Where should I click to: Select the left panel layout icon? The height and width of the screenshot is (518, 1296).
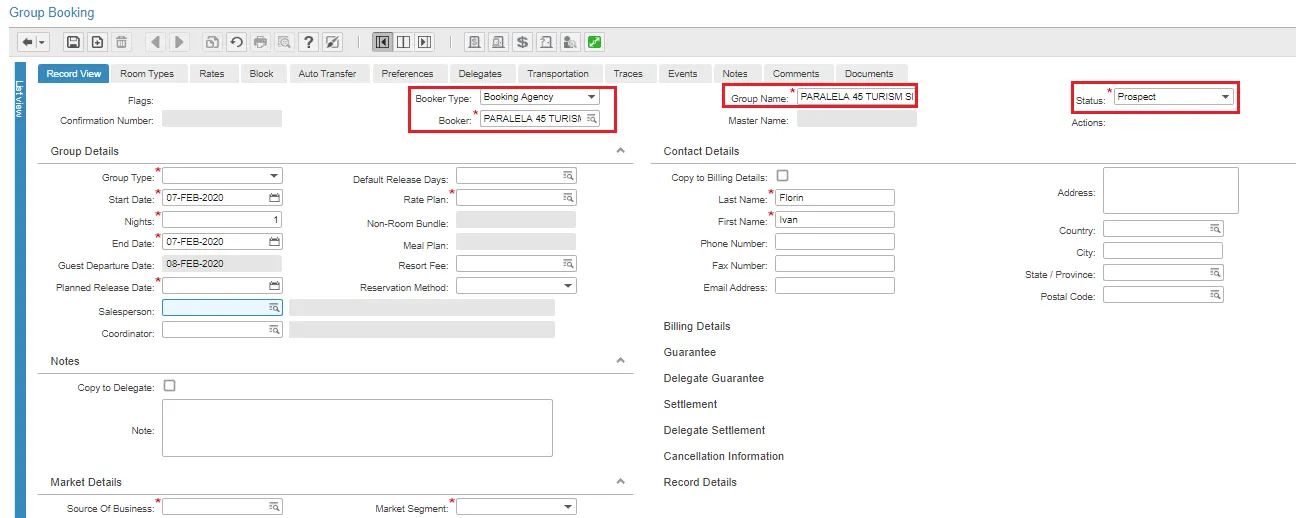click(382, 42)
